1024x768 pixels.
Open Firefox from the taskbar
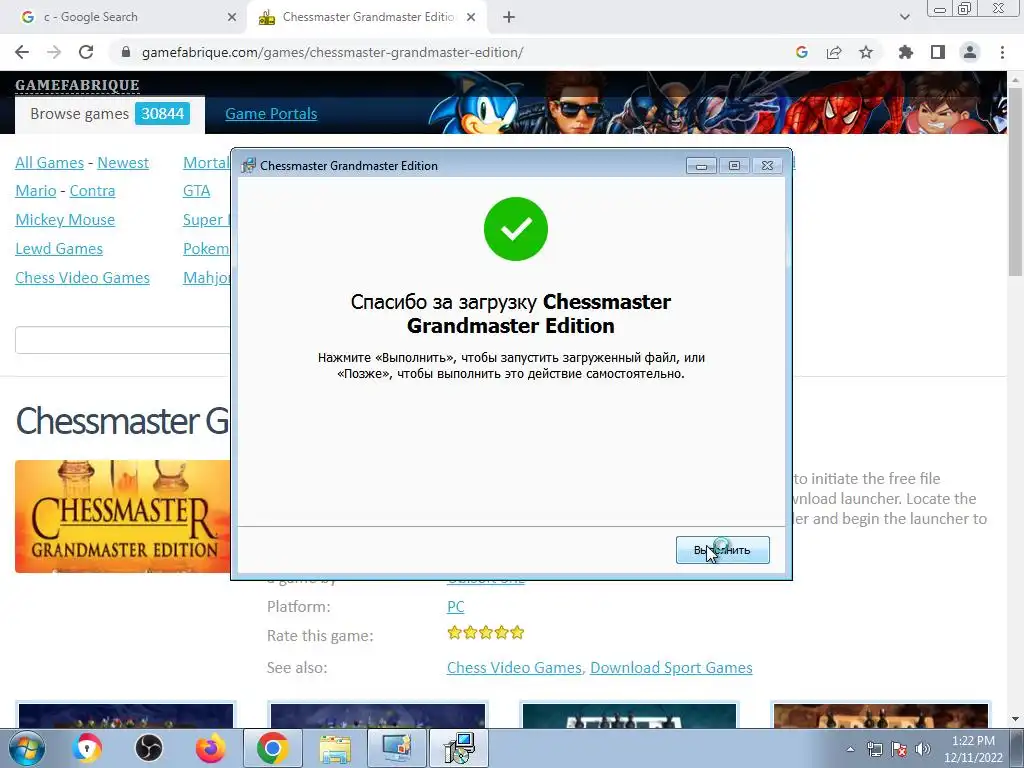point(210,748)
